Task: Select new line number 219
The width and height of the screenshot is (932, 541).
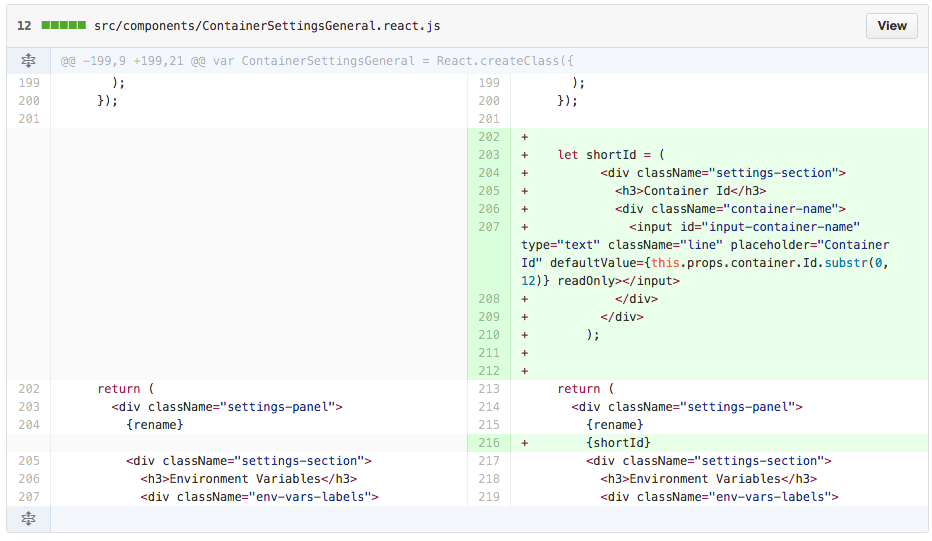Action: tap(488, 497)
